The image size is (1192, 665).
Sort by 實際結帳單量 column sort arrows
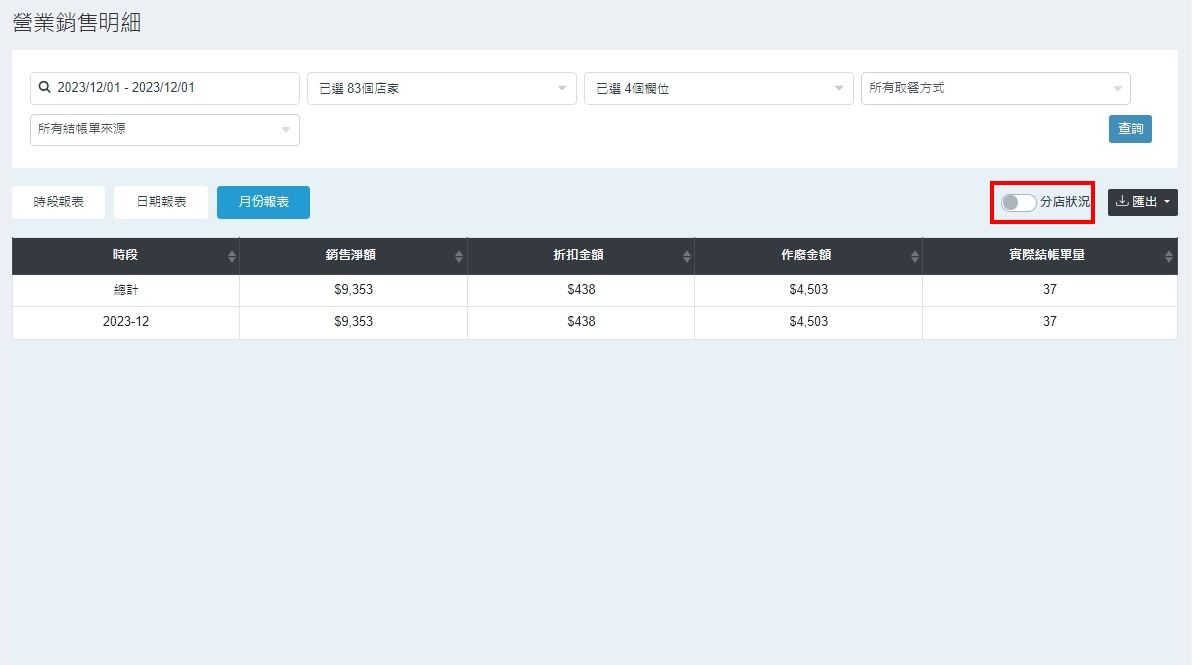(x=1169, y=257)
